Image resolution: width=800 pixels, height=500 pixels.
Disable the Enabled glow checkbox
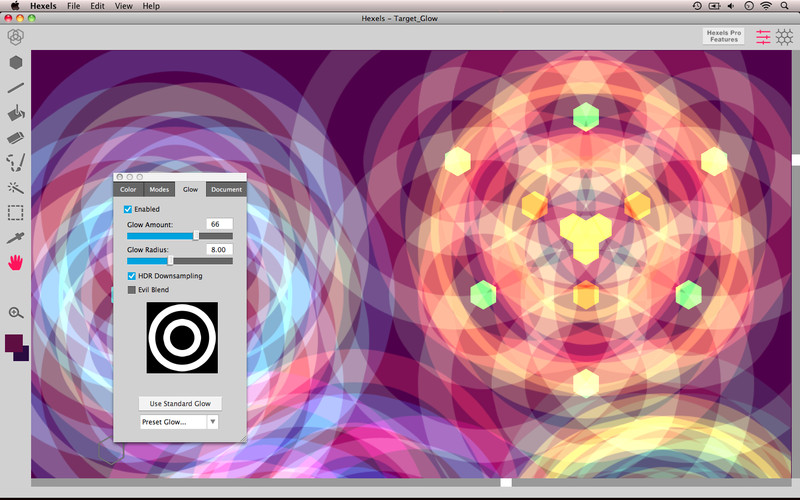click(128, 209)
